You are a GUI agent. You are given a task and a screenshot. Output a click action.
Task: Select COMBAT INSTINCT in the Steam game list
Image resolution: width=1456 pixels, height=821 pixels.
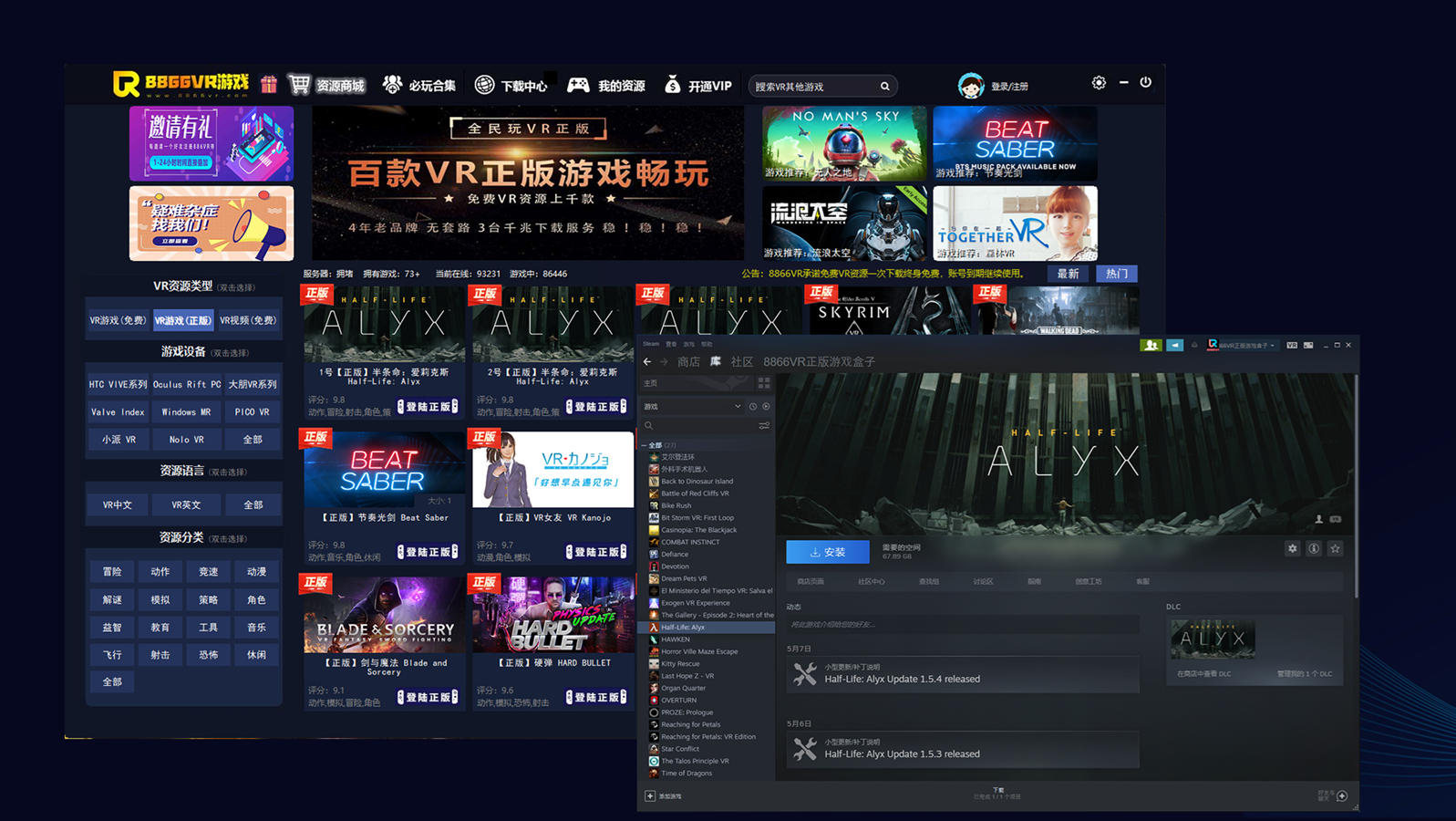point(690,542)
